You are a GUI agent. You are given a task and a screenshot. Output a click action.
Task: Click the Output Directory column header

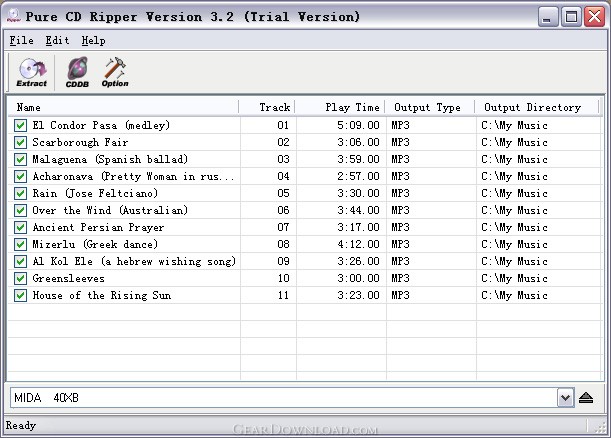point(537,107)
